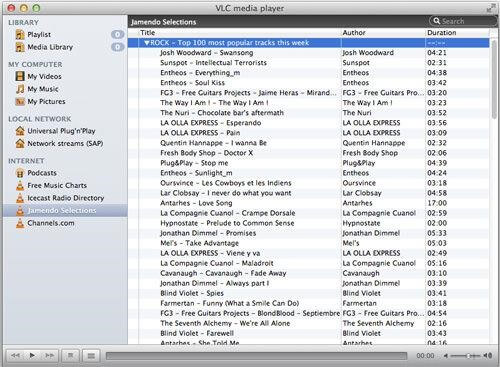
Task: Select Blind Violet – Spies
Action: tap(192, 293)
